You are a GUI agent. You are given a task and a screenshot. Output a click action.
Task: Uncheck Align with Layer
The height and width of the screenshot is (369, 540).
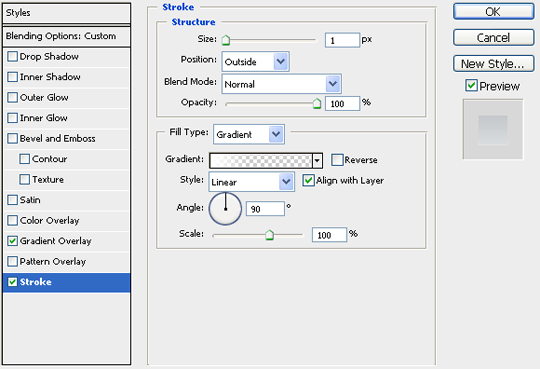click(308, 181)
